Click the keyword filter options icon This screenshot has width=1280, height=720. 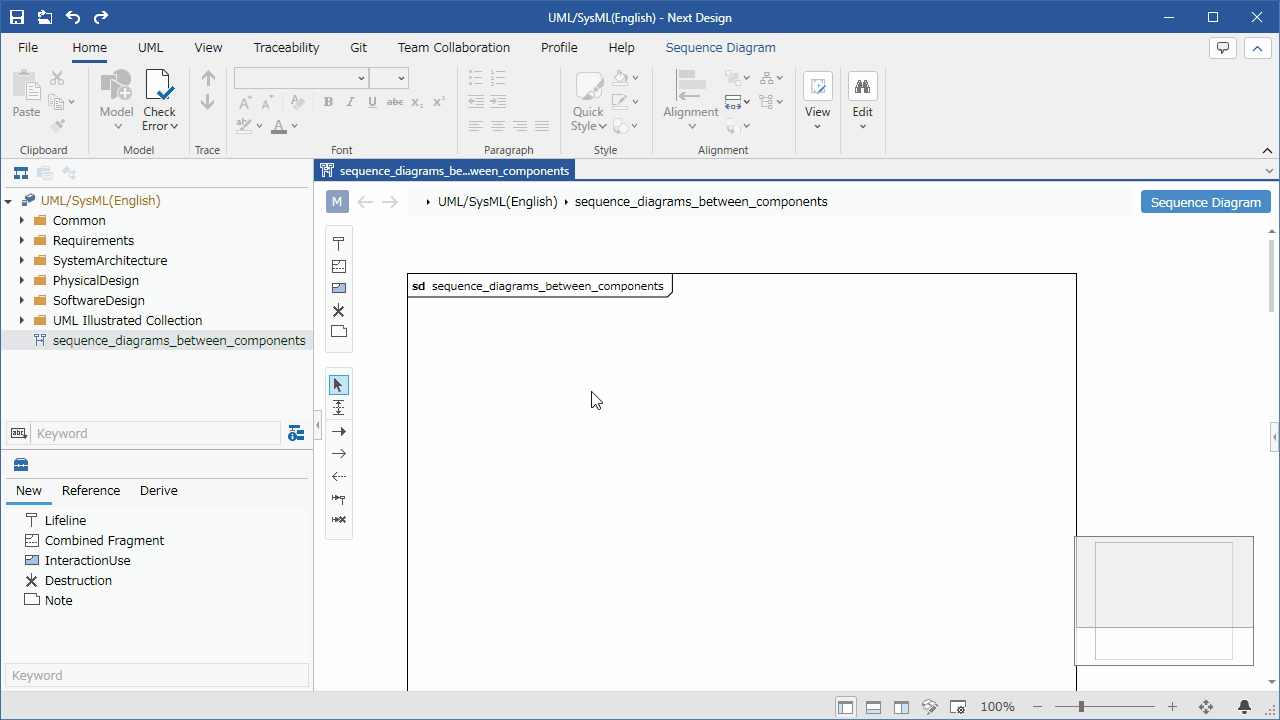pos(296,433)
